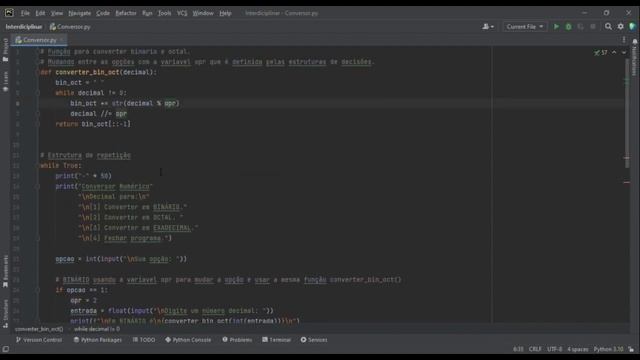Open the editor tabs options menu (three dots)
Screen dimensions: 640x360
coord(624,40)
